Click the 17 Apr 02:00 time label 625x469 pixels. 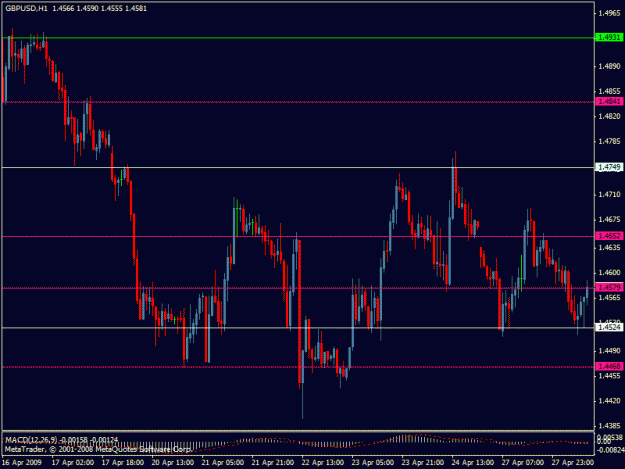point(73,463)
